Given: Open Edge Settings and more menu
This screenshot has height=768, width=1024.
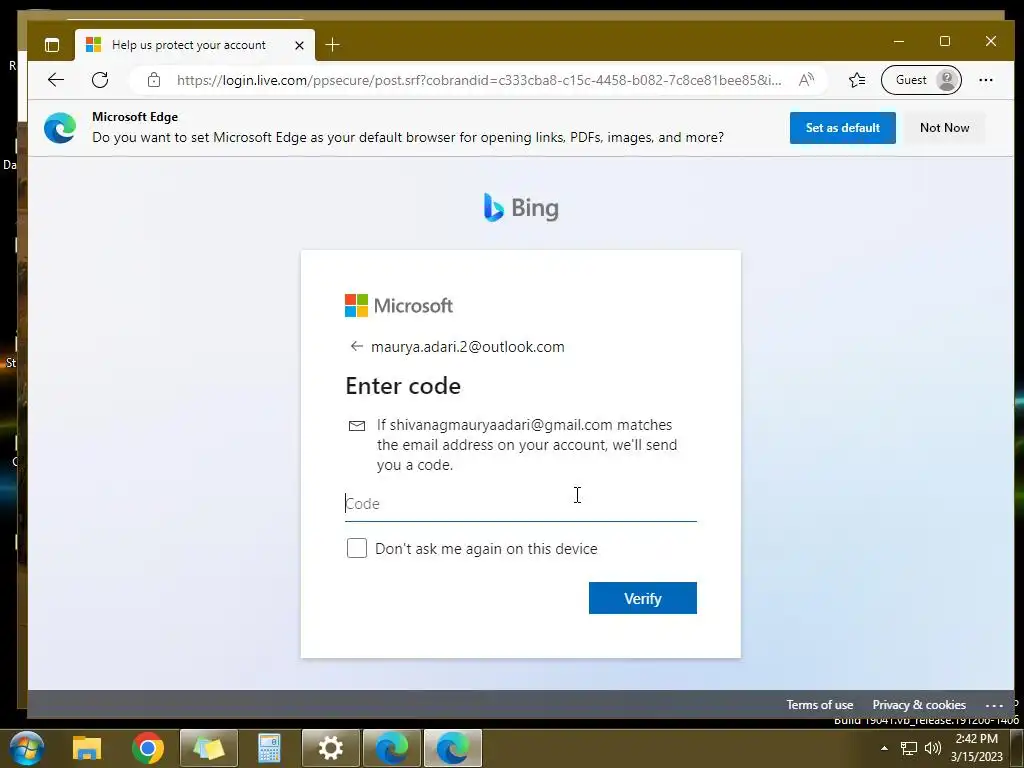Looking at the screenshot, I should 985,80.
